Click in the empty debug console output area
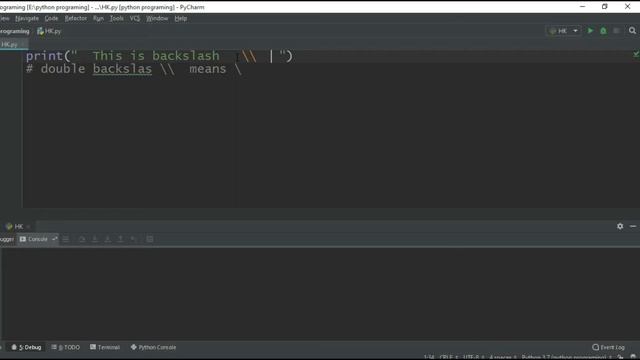The height and width of the screenshot is (360, 640). (320, 294)
